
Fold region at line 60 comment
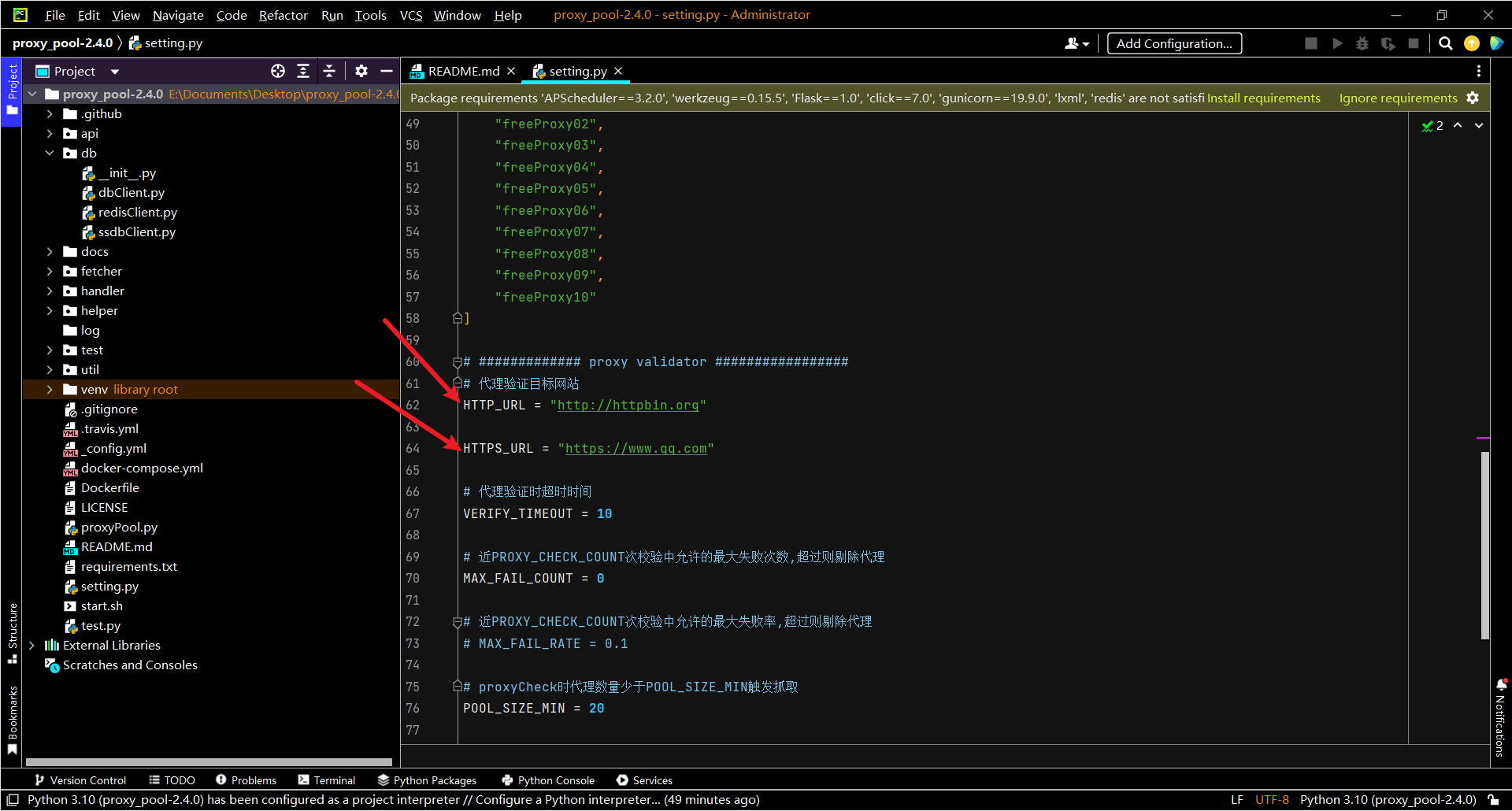[x=457, y=362]
